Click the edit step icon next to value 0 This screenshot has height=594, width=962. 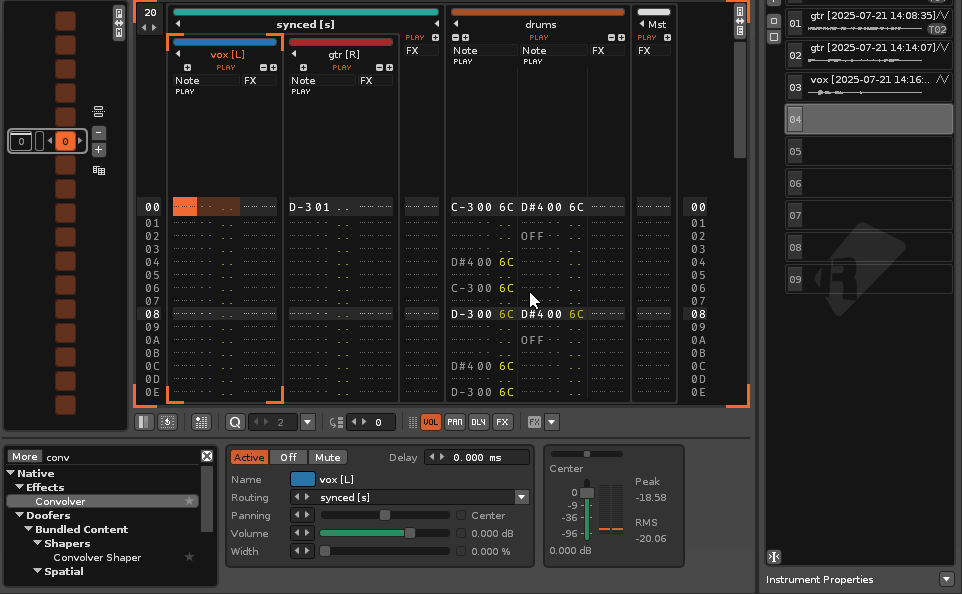pyautogui.click(x=336, y=422)
